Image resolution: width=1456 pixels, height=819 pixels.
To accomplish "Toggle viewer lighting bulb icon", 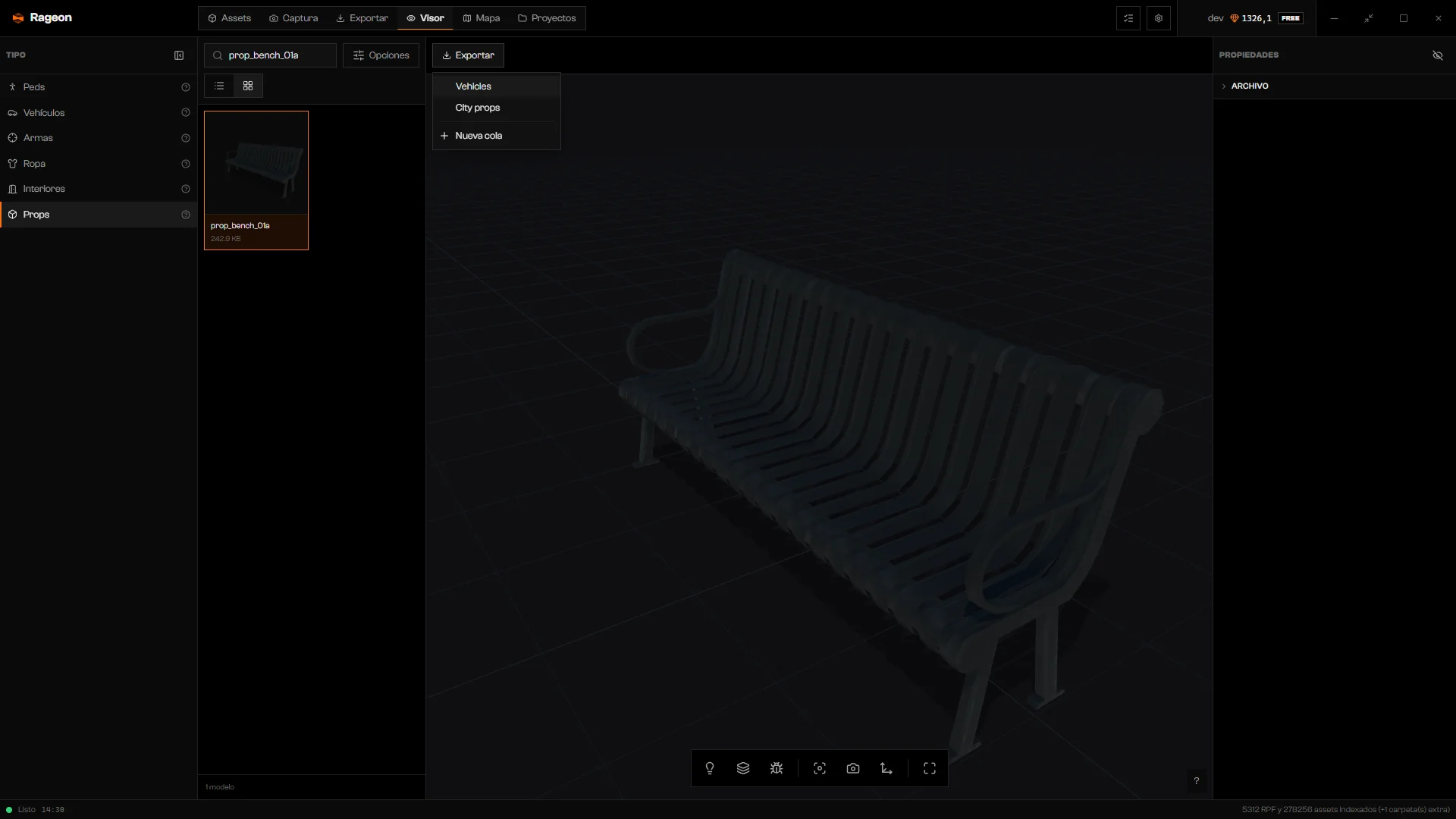I will [x=710, y=768].
